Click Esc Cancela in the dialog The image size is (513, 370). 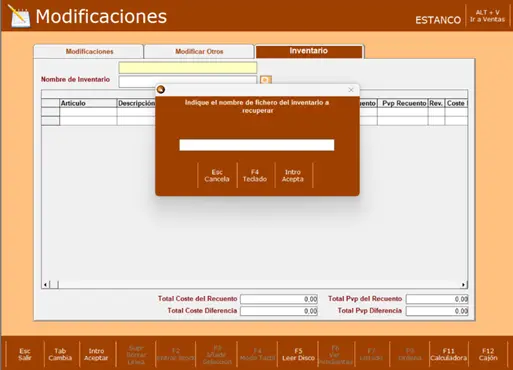pos(217,176)
